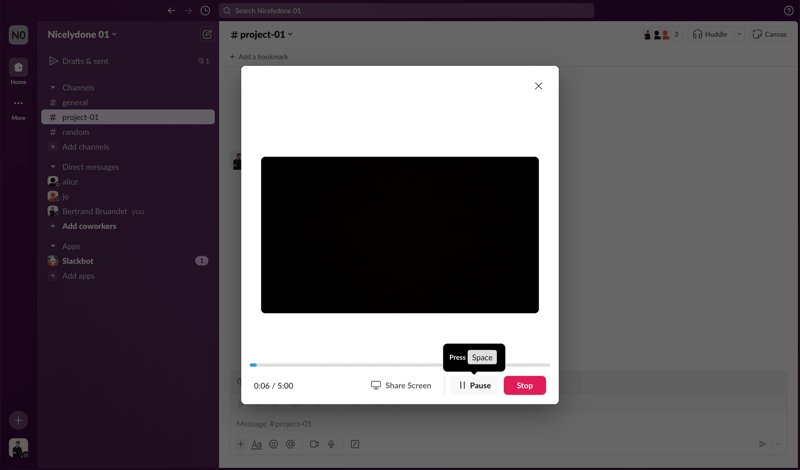
Task: Click Share Screen in recording dialog
Action: [x=401, y=385]
